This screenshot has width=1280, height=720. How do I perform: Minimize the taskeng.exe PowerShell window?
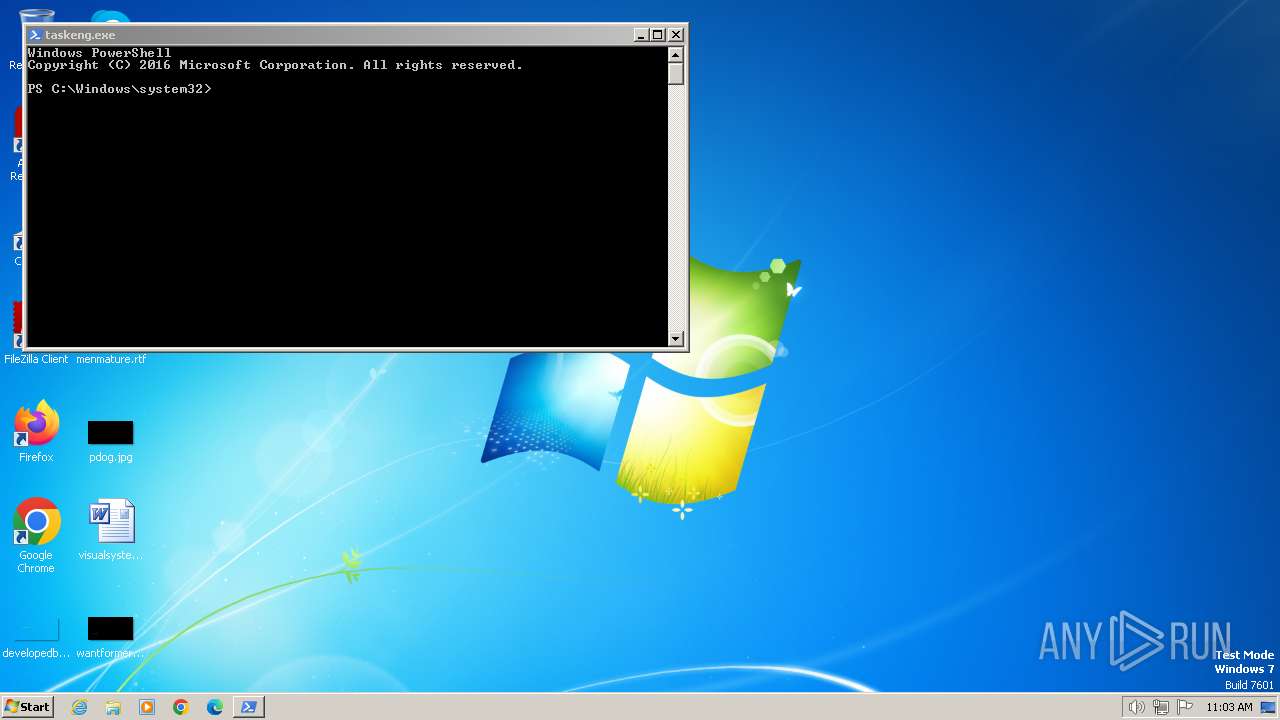click(x=641, y=35)
